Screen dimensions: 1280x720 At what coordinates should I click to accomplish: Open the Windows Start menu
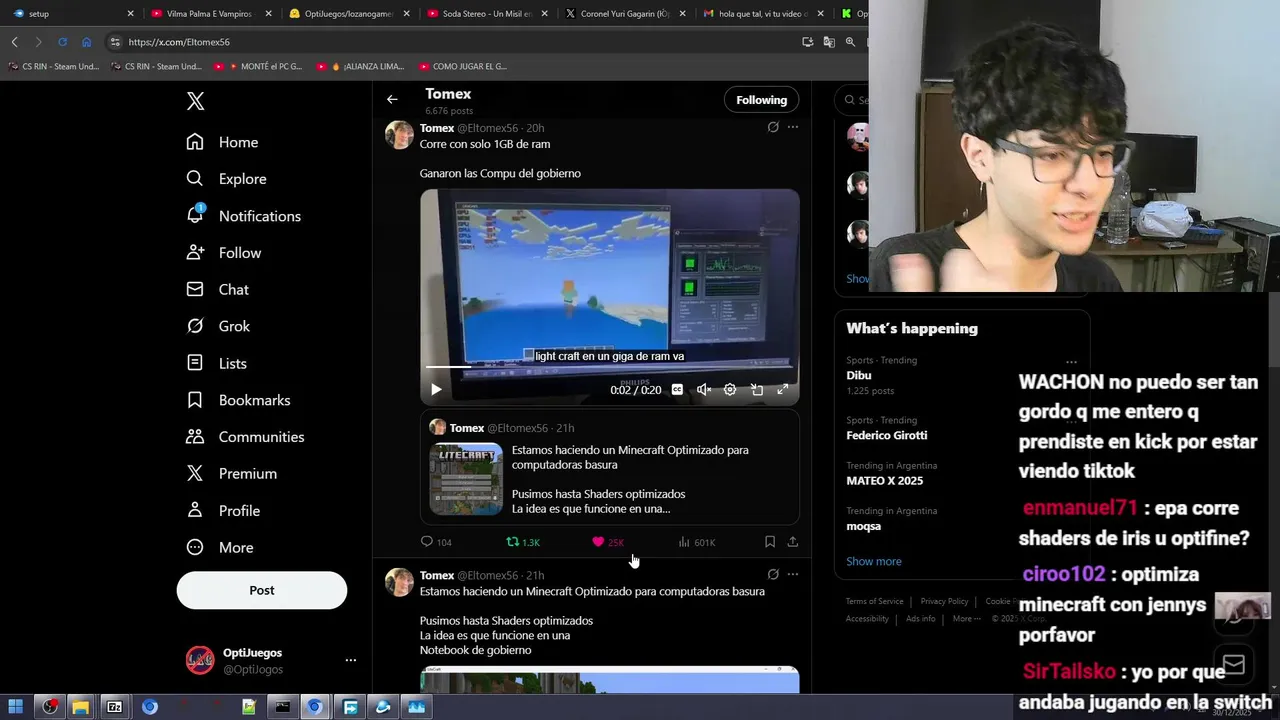tap(17, 707)
